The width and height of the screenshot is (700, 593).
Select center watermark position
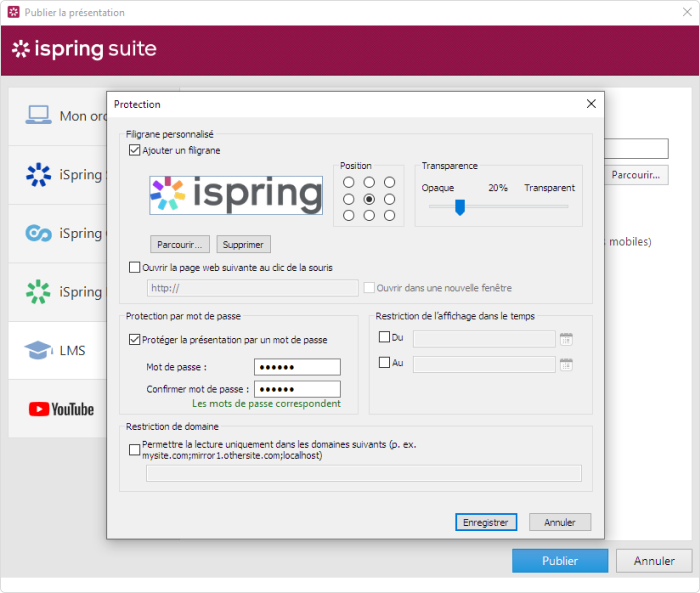pos(369,199)
